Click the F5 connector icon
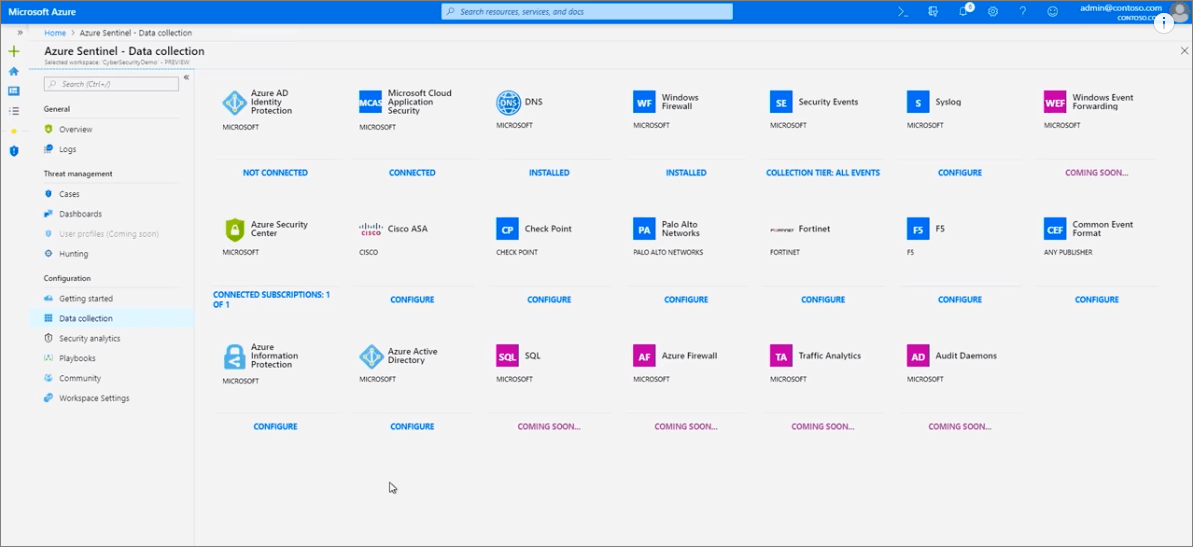This screenshot has width=1193, height=547. [918, 229]
